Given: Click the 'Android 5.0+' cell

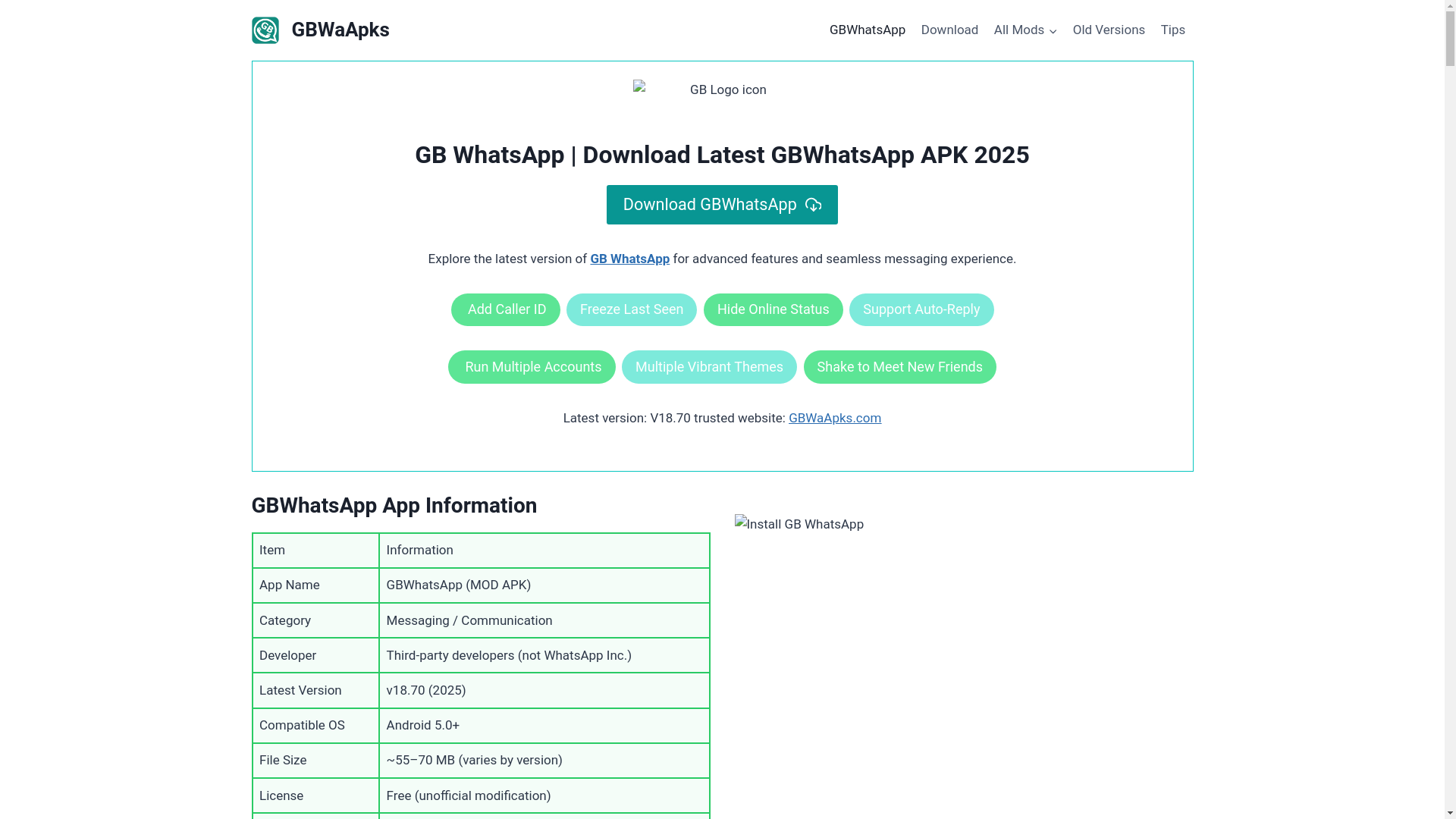Looking at the screenshot, I should (x=544, y=726).
